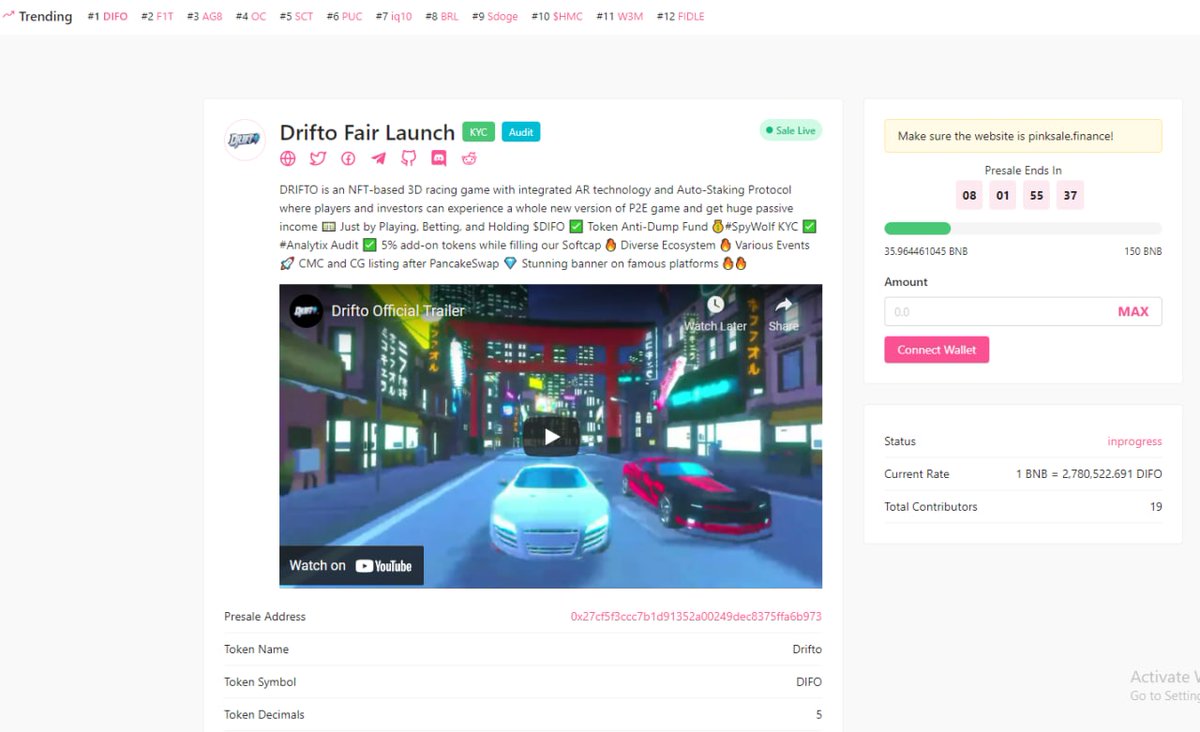
Task: Click the Total Contributors value 19
Action: pyautogui.click(x=1156, y=507)
